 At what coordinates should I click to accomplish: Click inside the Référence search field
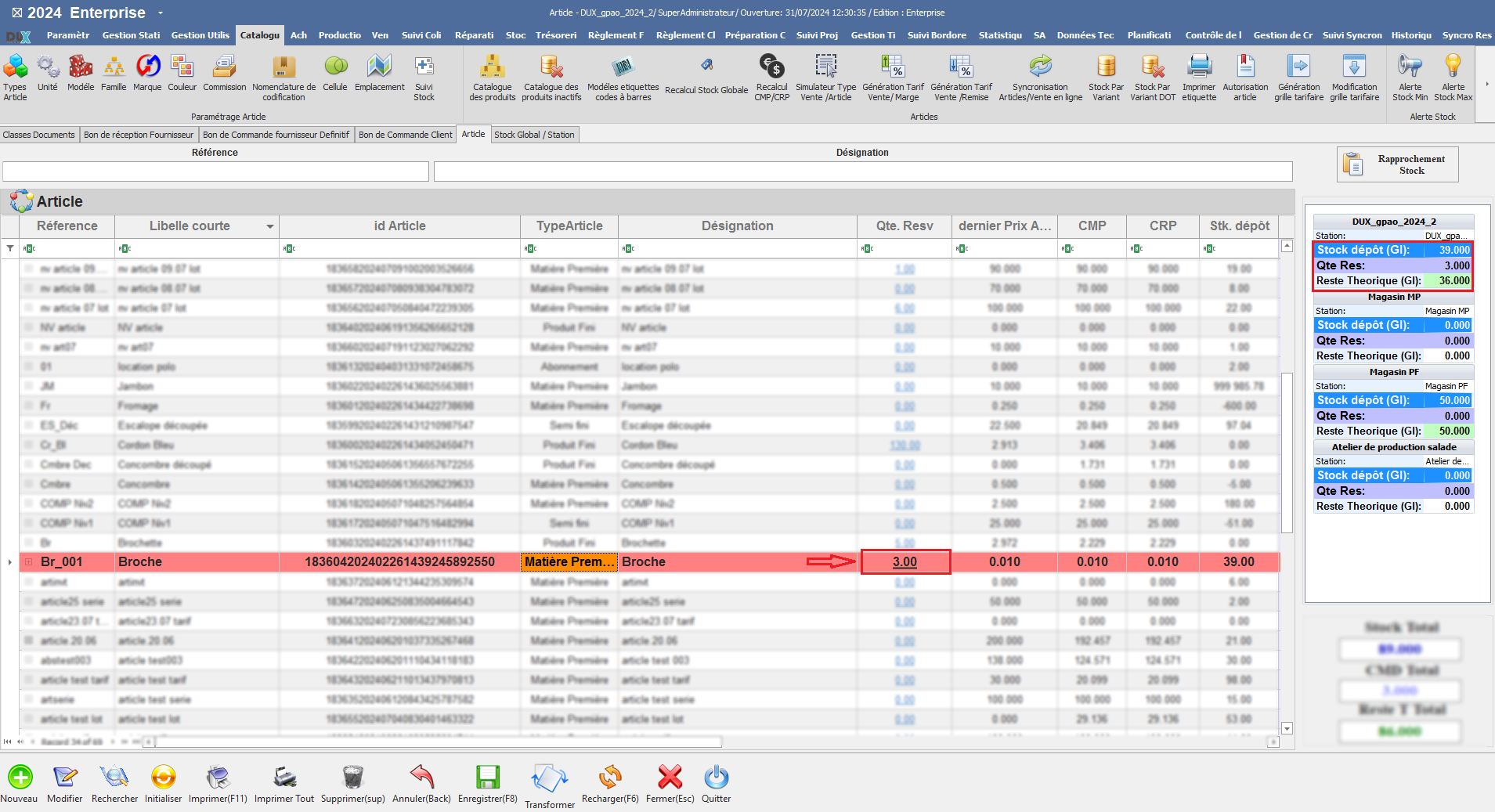point(215,171)
